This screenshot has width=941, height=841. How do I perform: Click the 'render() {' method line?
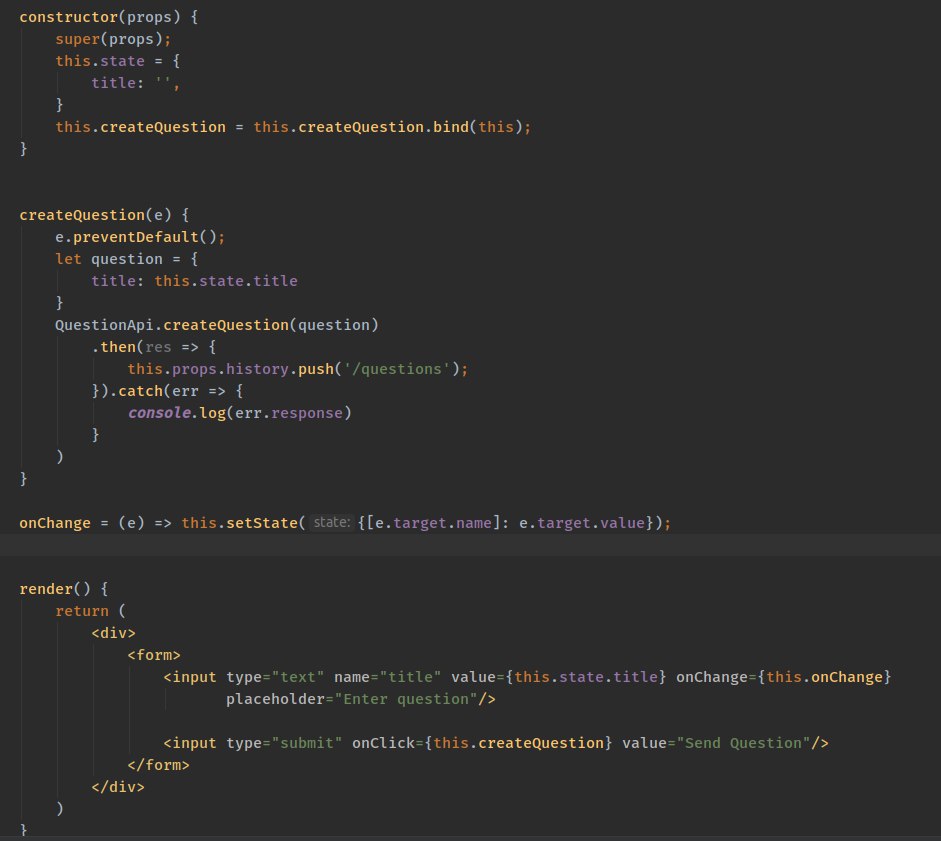tap(64, 589)
